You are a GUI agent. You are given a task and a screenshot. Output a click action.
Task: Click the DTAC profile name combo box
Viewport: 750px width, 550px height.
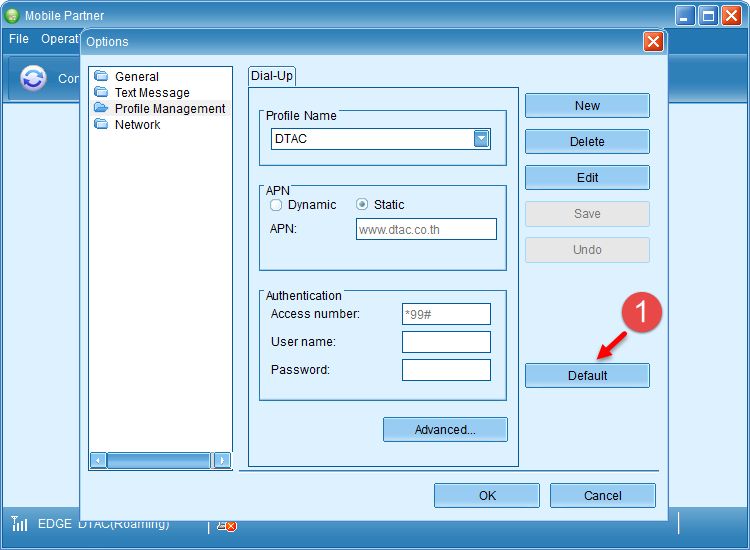[381, 139]
